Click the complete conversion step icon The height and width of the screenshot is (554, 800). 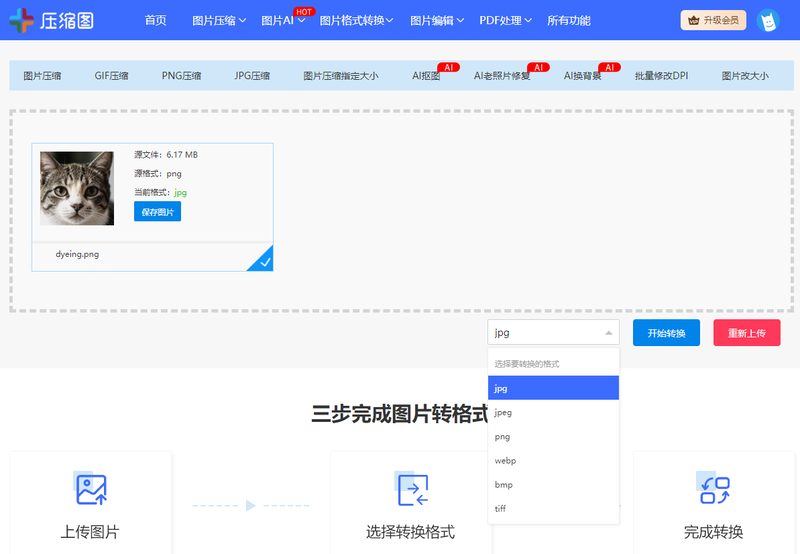713,489
